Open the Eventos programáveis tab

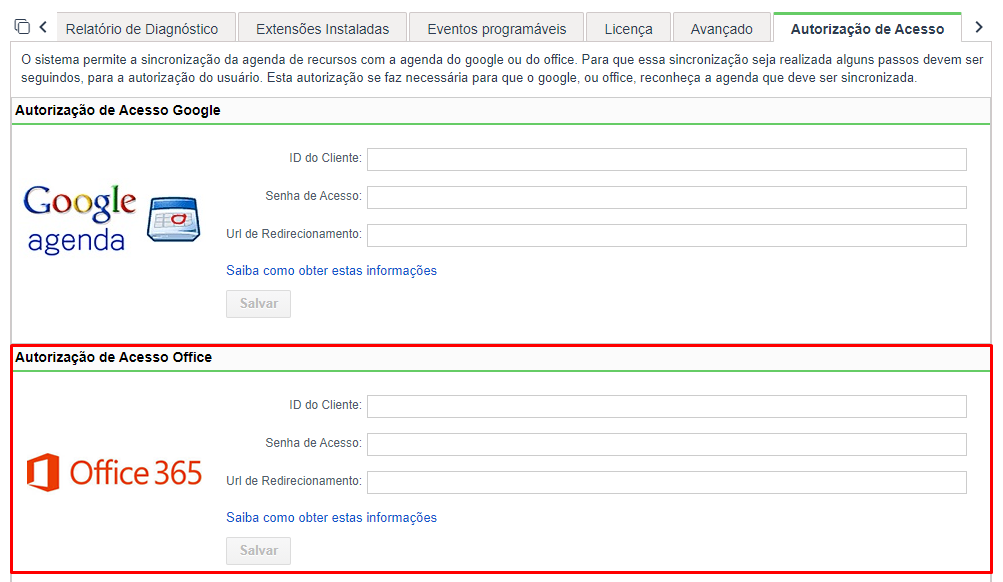click(496, 29)
